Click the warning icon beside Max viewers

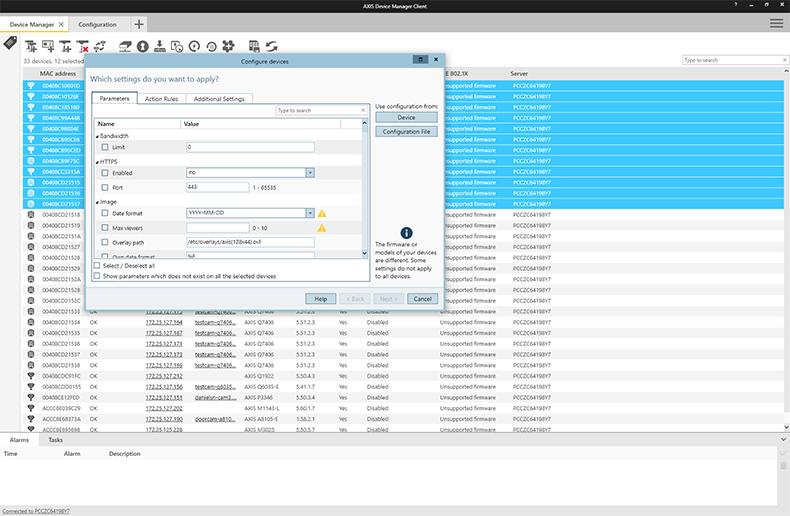pos(321,228)
